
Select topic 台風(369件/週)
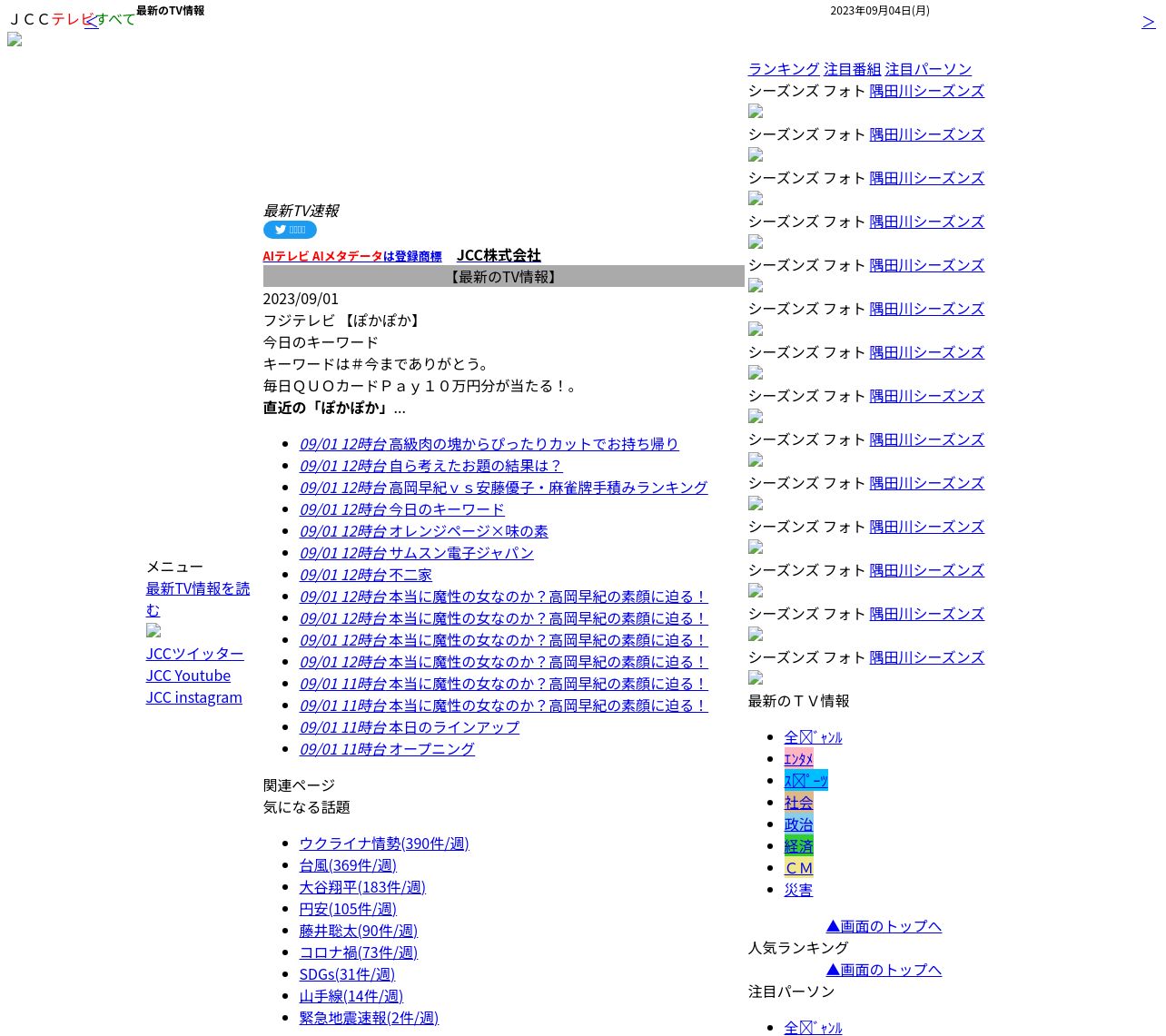[x=348, y=865]
